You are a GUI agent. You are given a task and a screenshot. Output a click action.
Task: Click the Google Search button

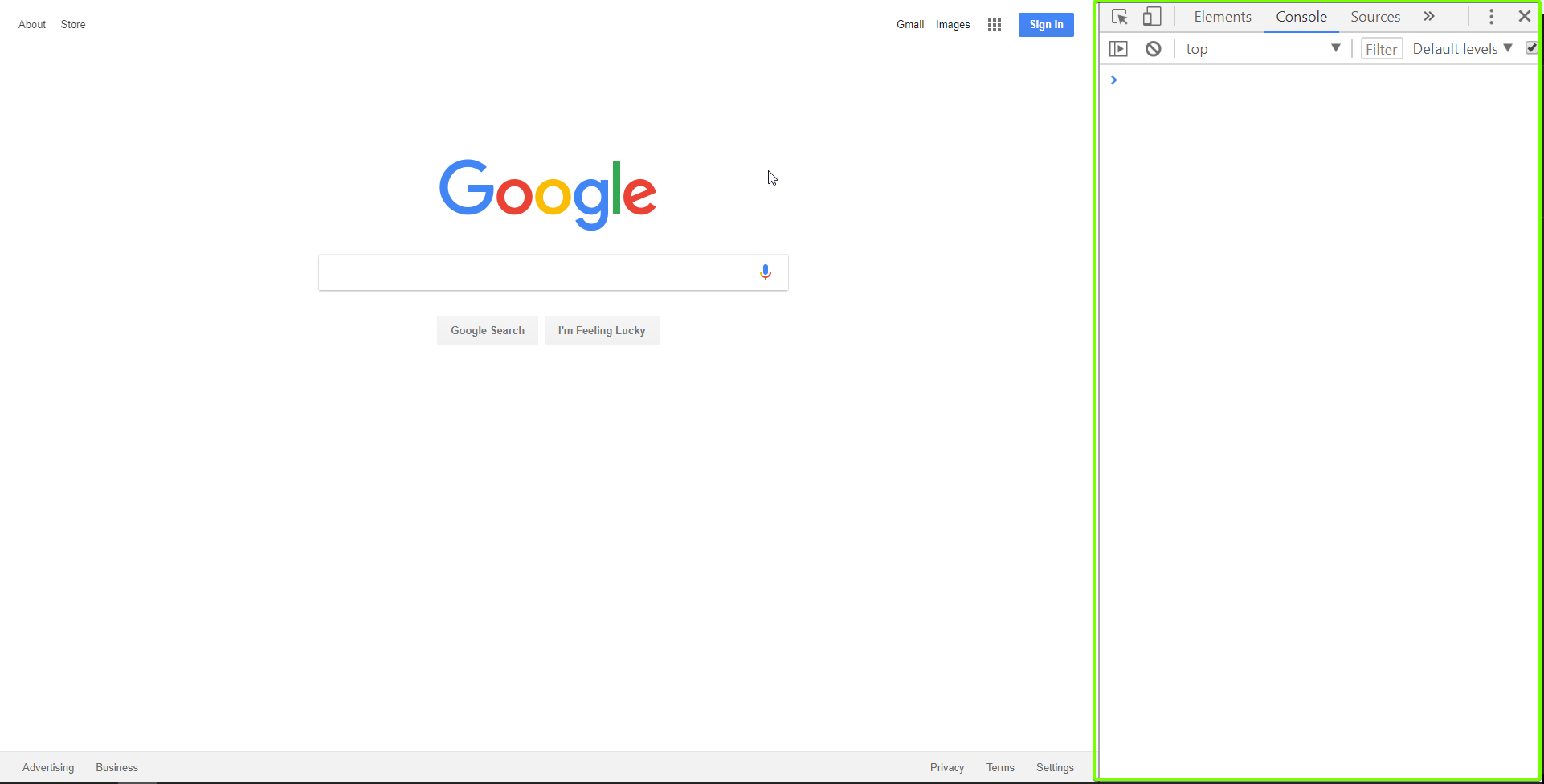tap(488, 330)
